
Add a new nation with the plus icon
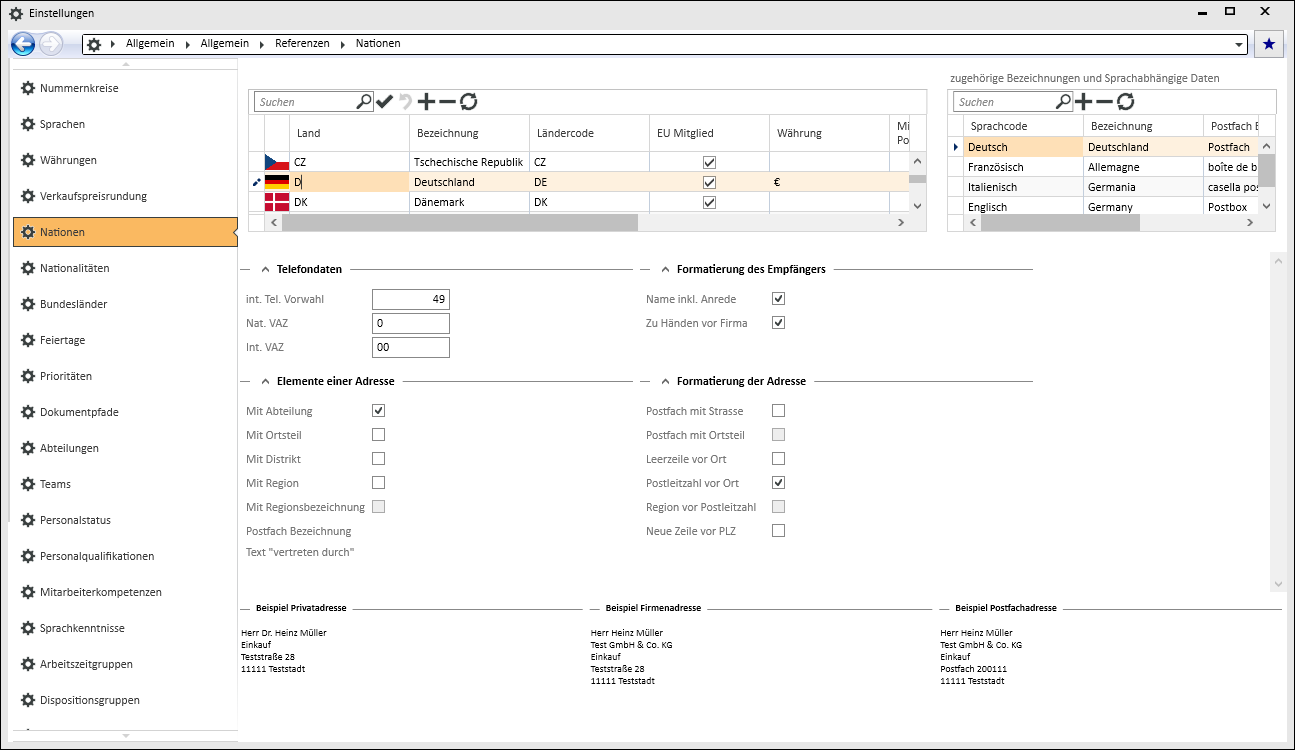point(427,102)
